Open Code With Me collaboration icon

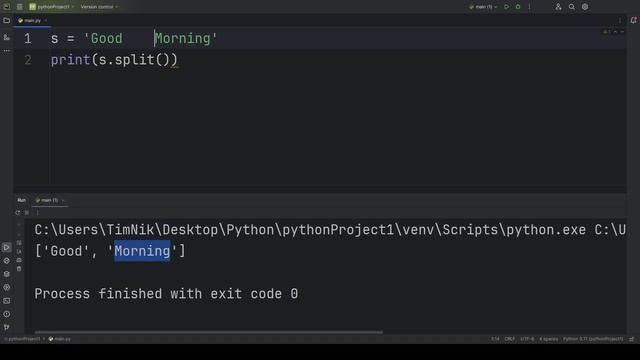pyautogui.click(x=558, y=7)
